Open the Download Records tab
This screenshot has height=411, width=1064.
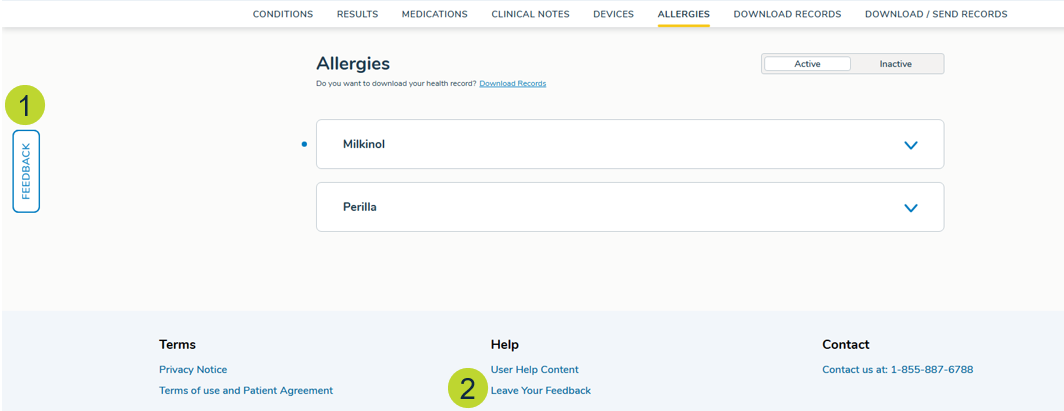787,14
